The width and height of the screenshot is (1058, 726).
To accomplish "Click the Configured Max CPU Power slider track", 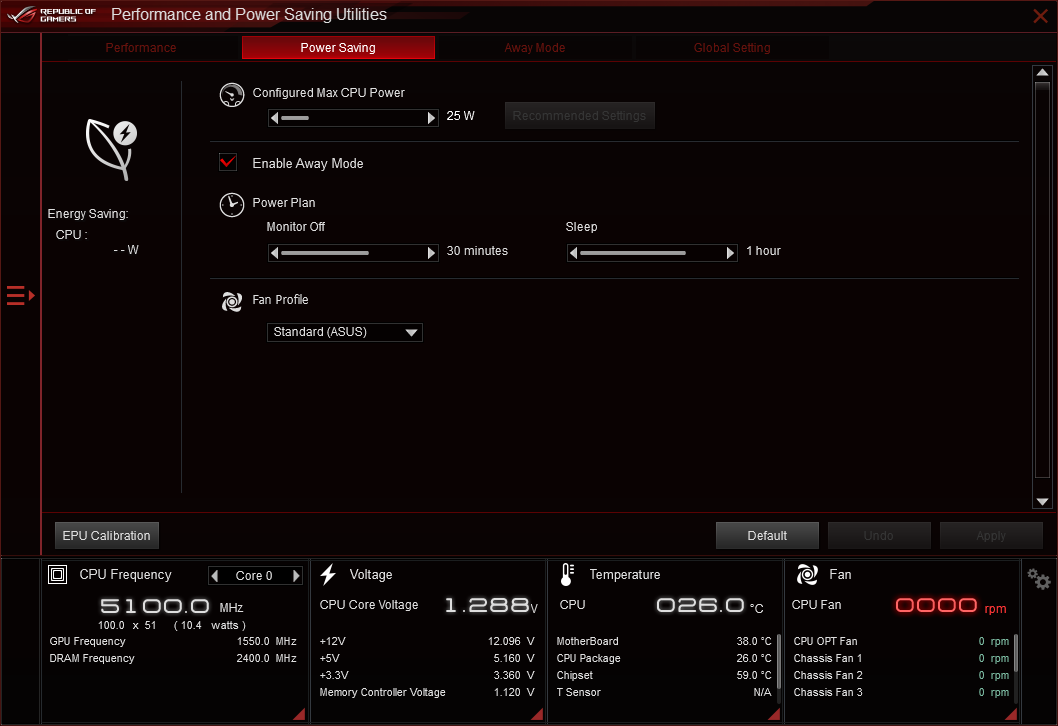I will pos(353,118).
